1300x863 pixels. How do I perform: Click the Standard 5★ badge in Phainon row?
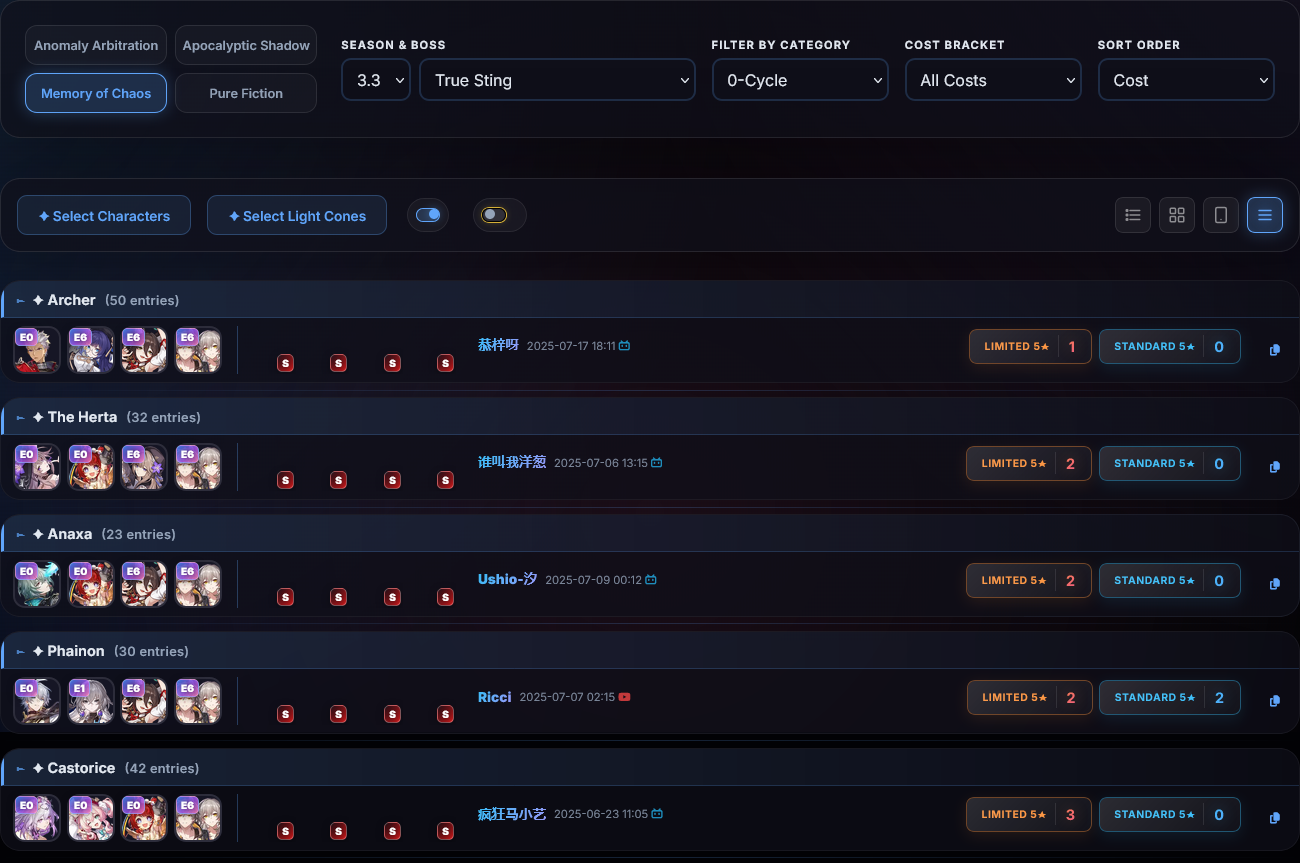tap(1170, 698)
